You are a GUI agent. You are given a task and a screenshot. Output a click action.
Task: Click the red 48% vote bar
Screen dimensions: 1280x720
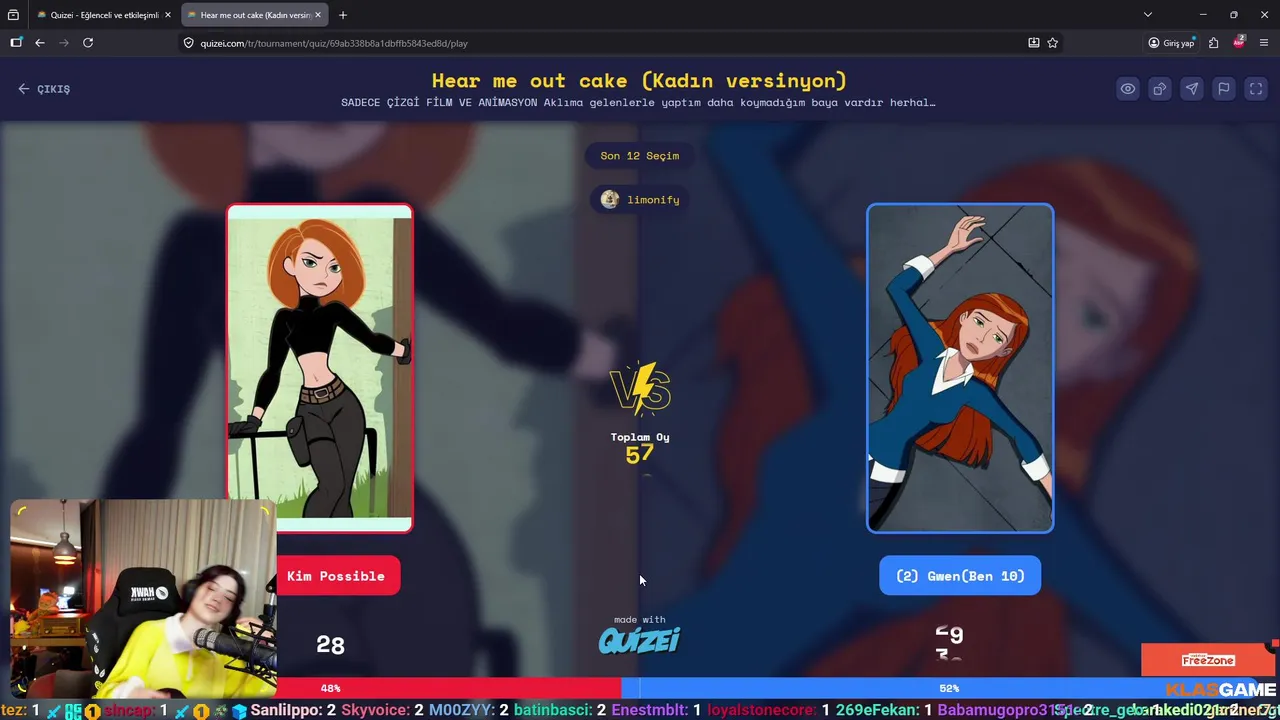449,688
